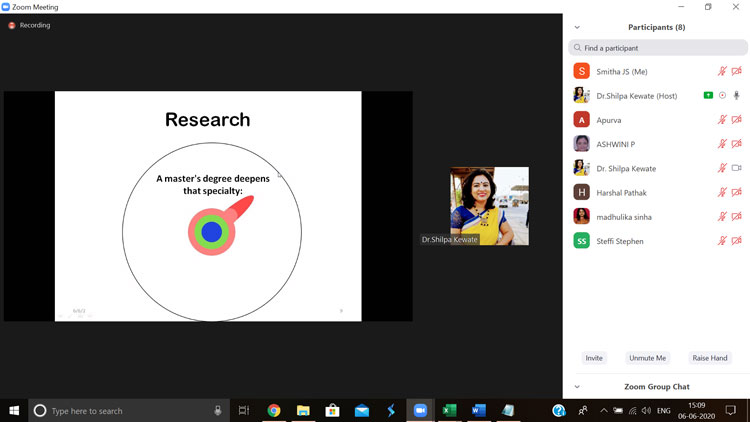
Task: Show hidden system tray icons arrow
Action: pos(603,410)
